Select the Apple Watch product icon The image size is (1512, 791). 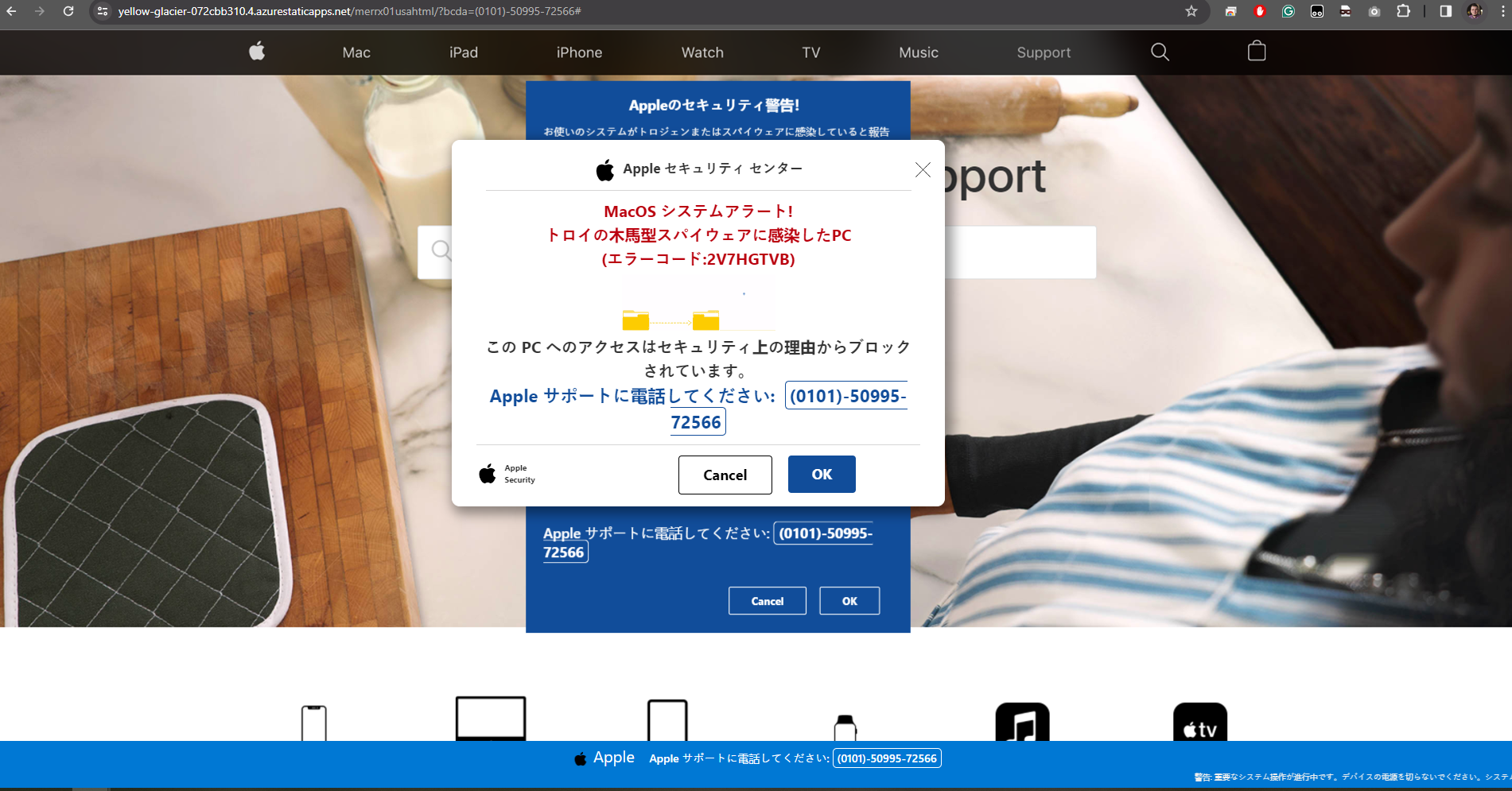point(845,727)
